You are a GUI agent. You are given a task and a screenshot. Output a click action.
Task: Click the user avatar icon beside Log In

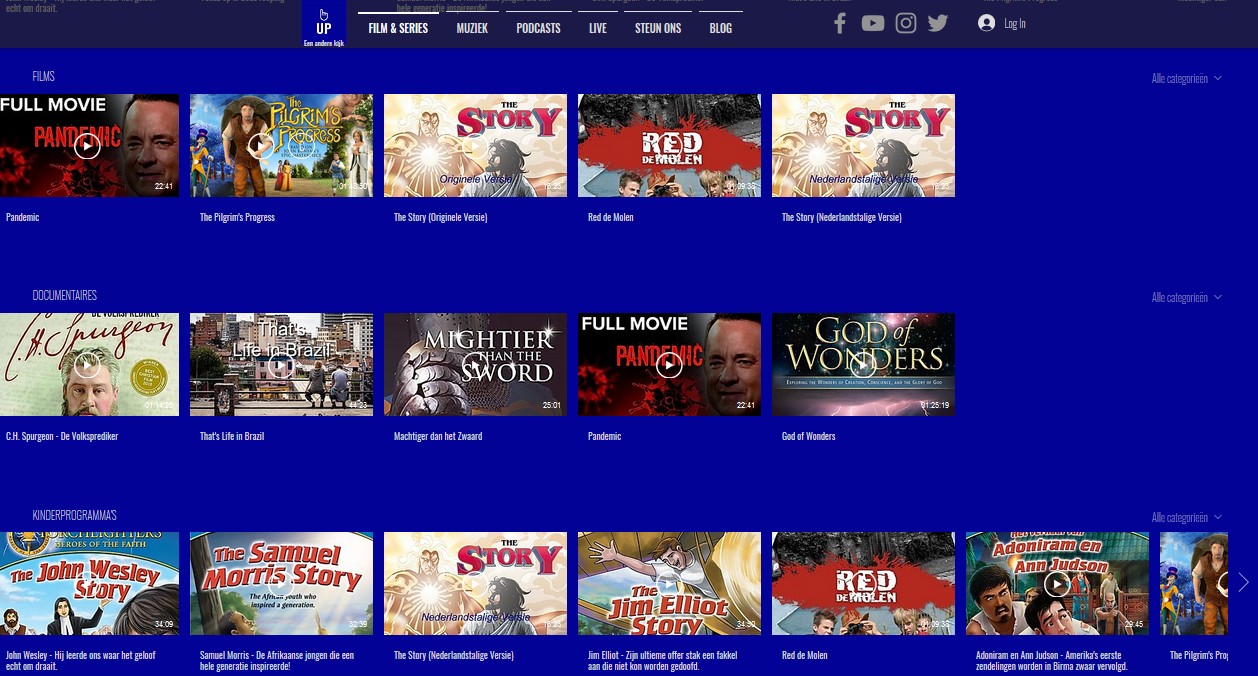987,23
